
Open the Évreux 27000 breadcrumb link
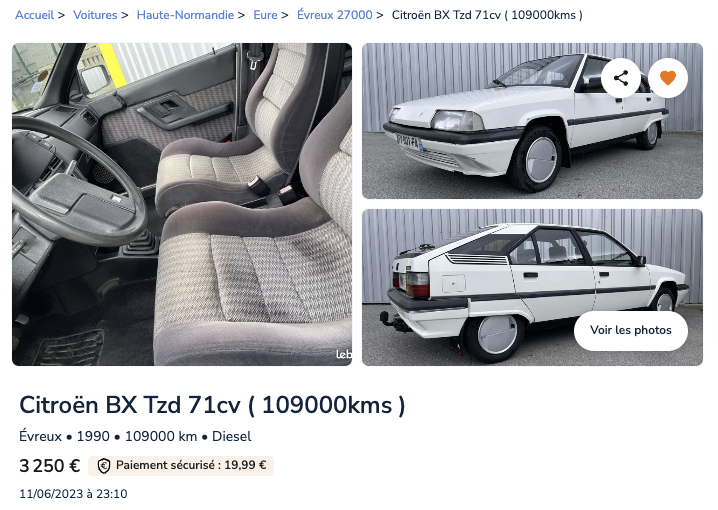pos(335,15)
